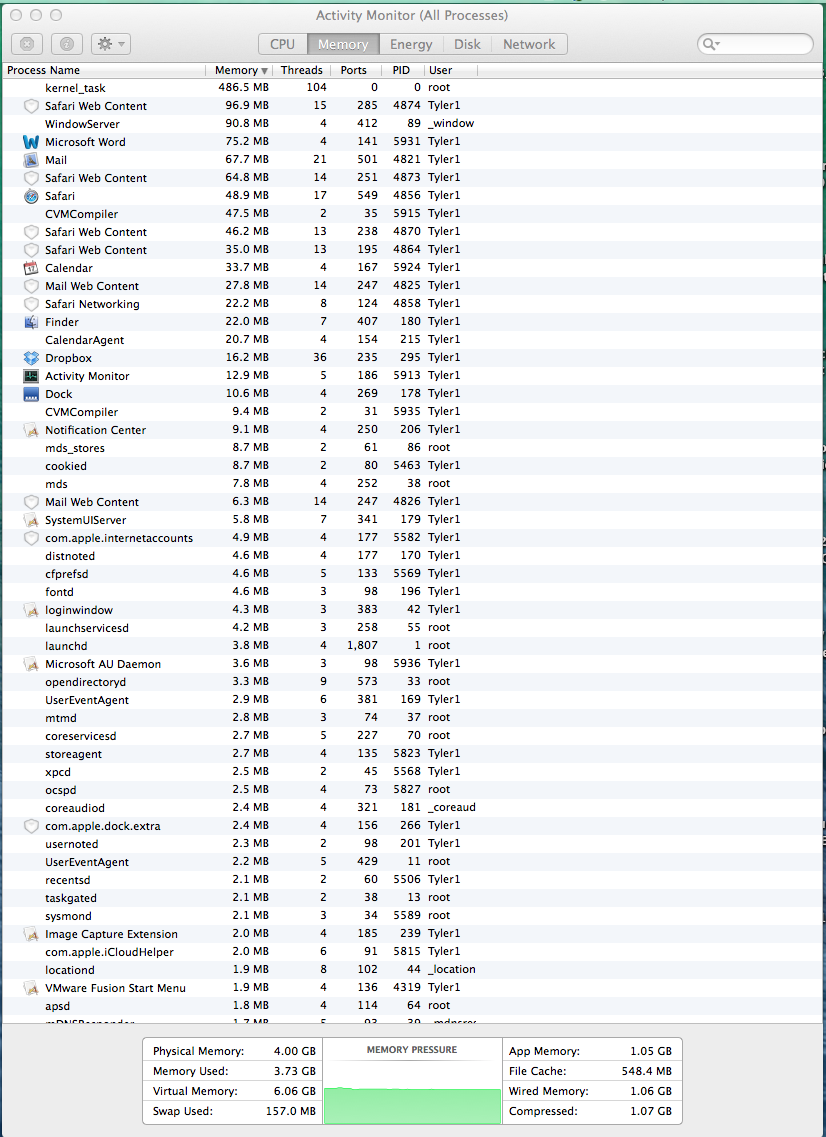This screenshot has height=1137, width=826.
Task: Select the distnoted process row
Action: [x=412, y=556]
